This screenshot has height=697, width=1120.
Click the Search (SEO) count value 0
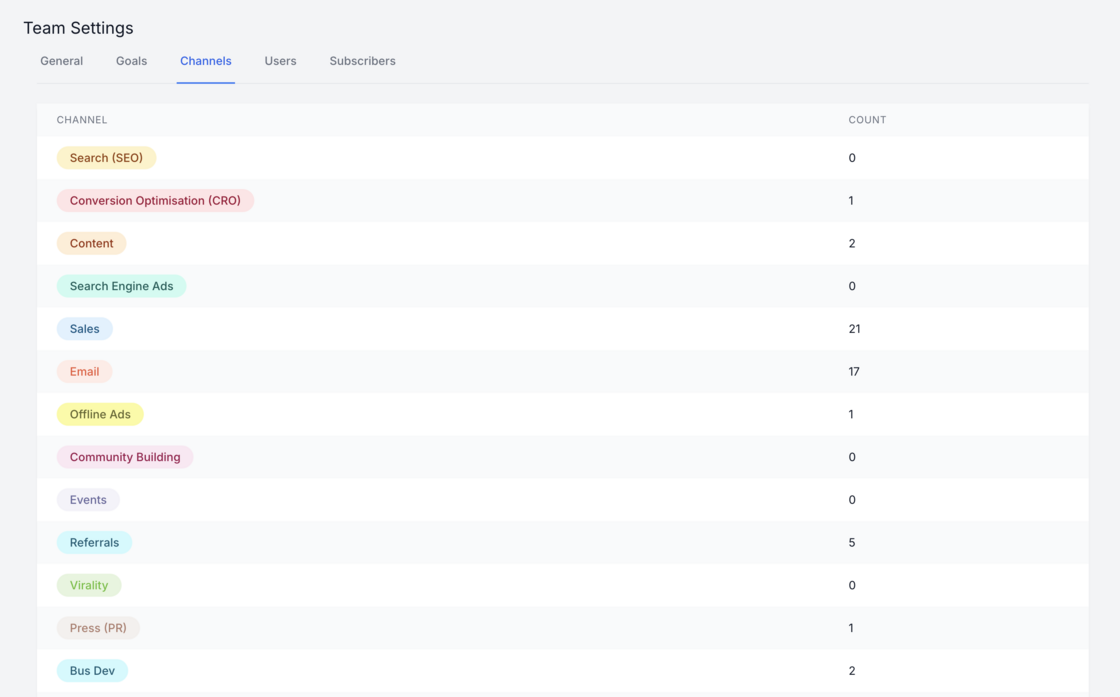click(x=851, y=158)
